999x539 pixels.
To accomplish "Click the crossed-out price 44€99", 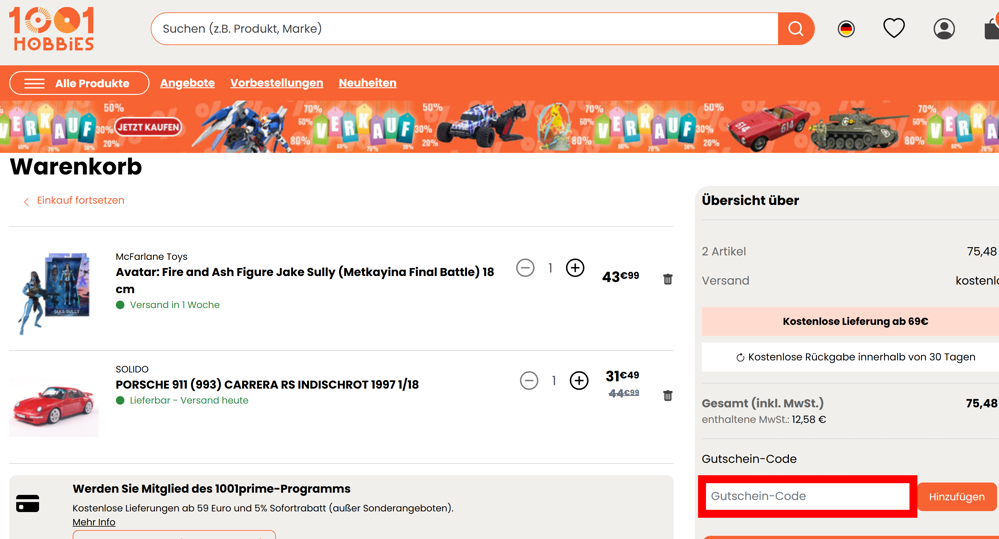I will click(x=624, y=393).
